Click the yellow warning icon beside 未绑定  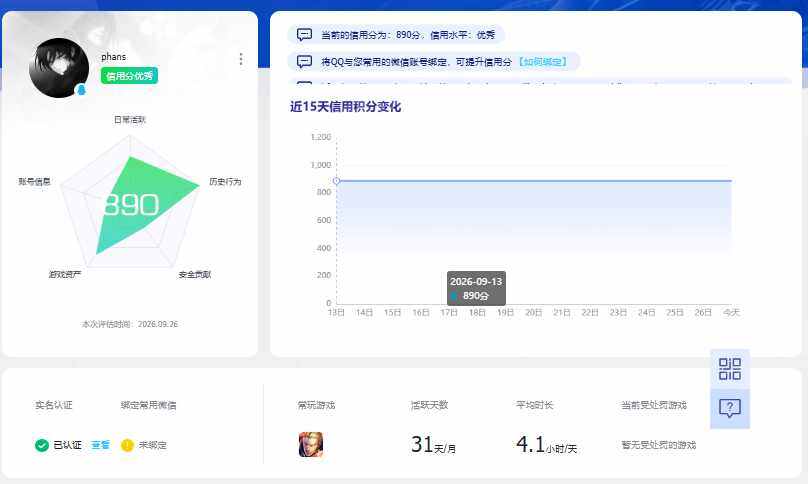[x=127, y=445]
